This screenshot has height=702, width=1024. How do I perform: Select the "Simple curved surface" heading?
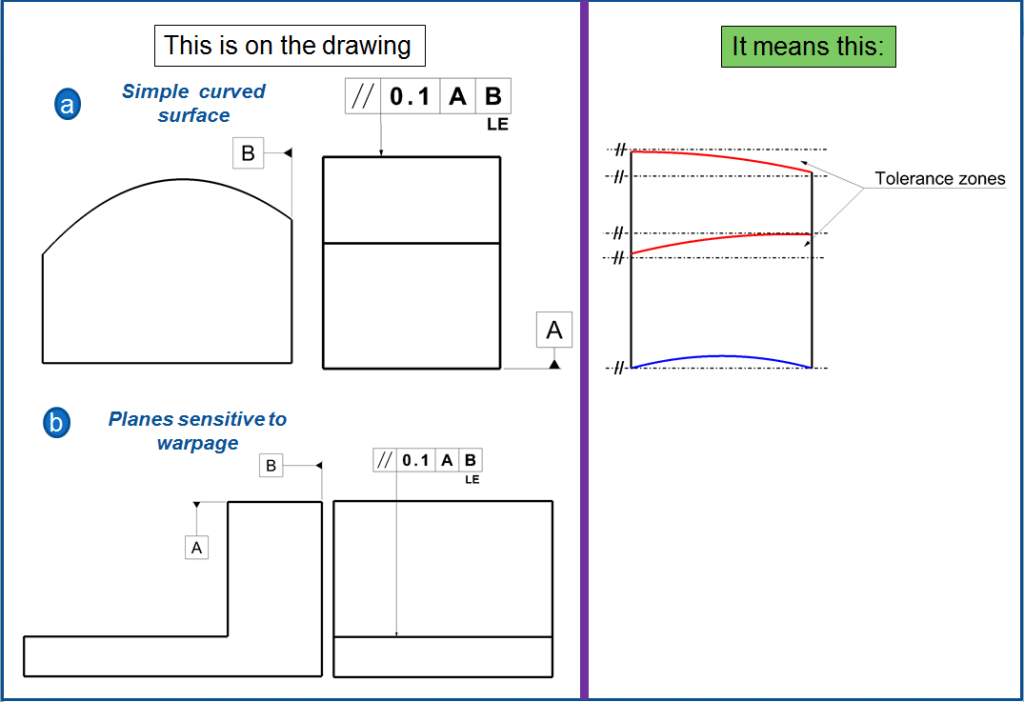[193, 103]
